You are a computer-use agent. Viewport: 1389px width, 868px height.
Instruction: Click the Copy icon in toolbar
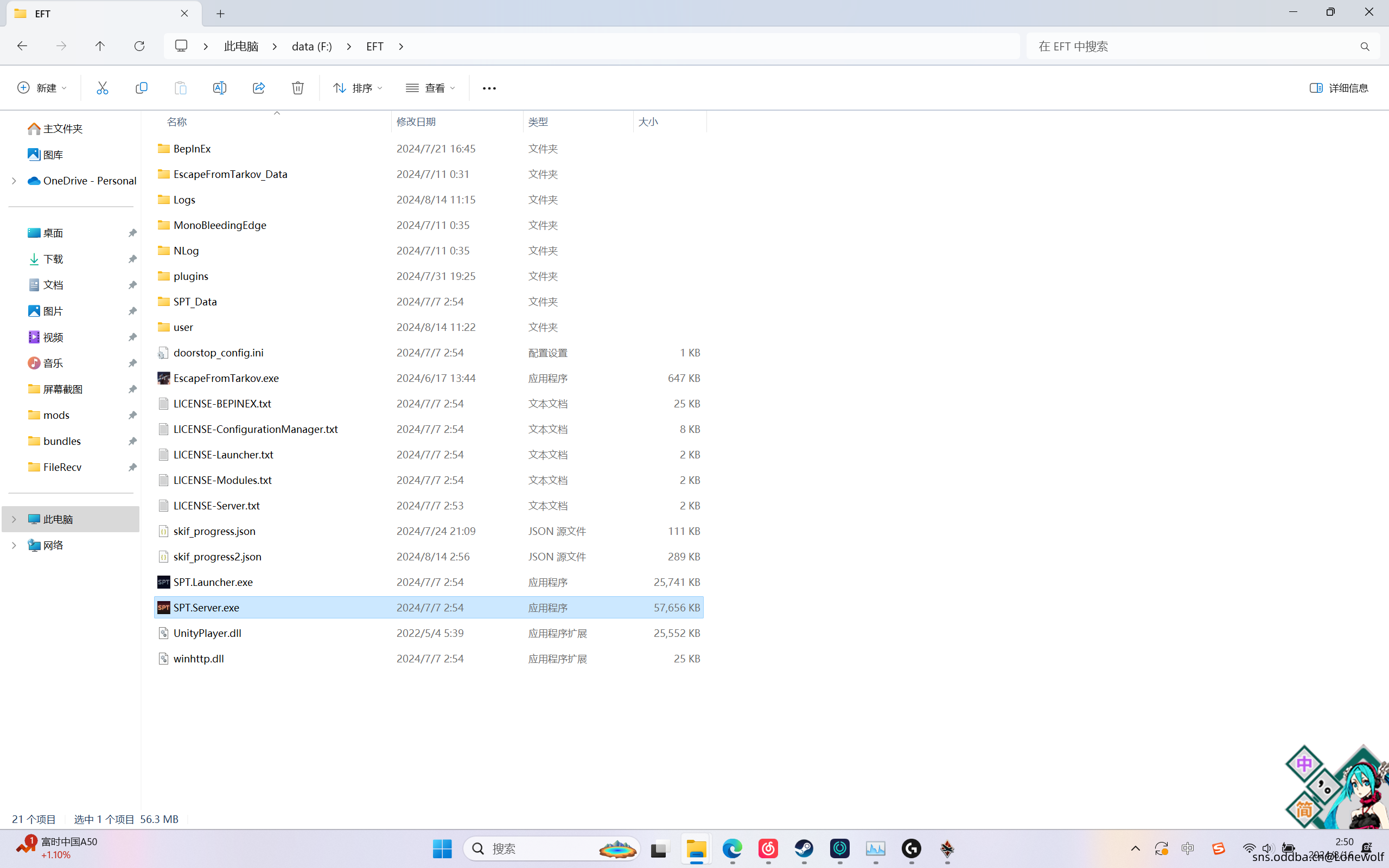[x=141, y=88]
